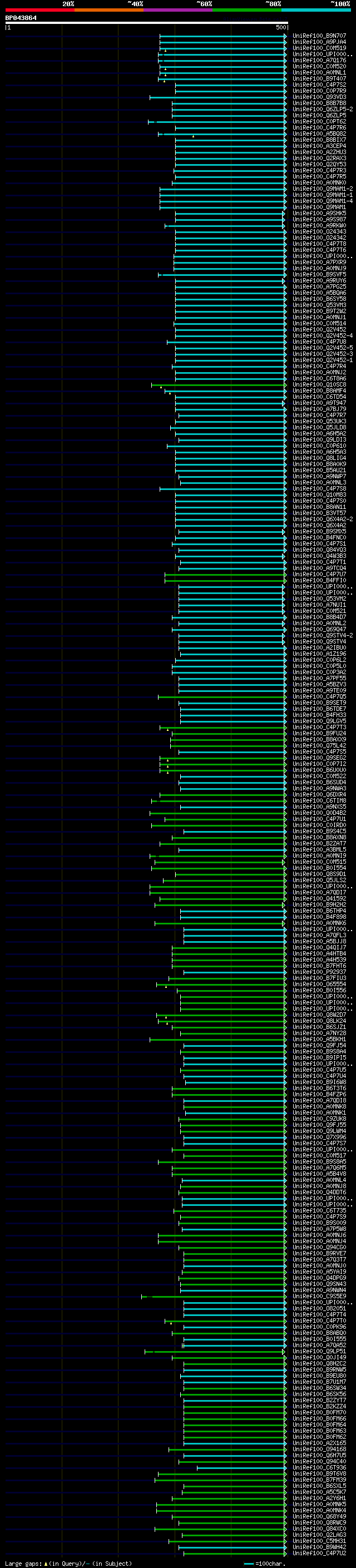Open hit UniRef100_B9S4C5
Screen dimensions: 356x1568
[319, 831]
